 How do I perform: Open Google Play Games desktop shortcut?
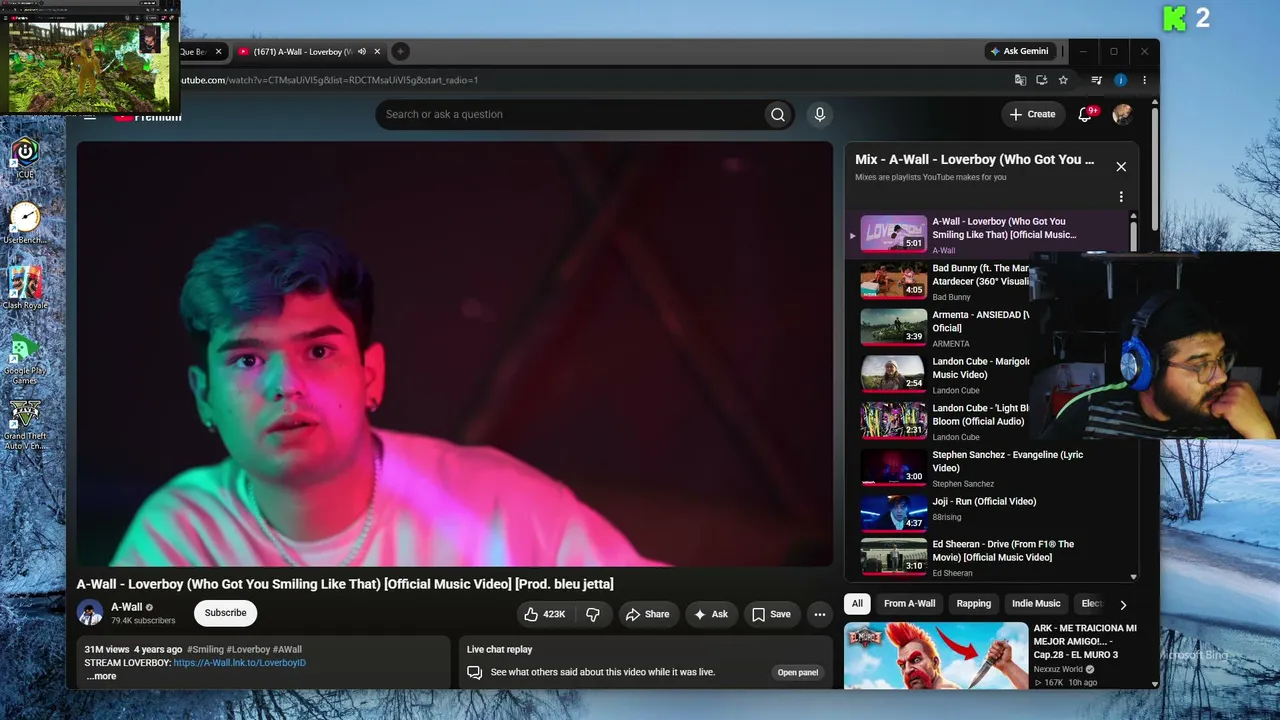point(25,361)
